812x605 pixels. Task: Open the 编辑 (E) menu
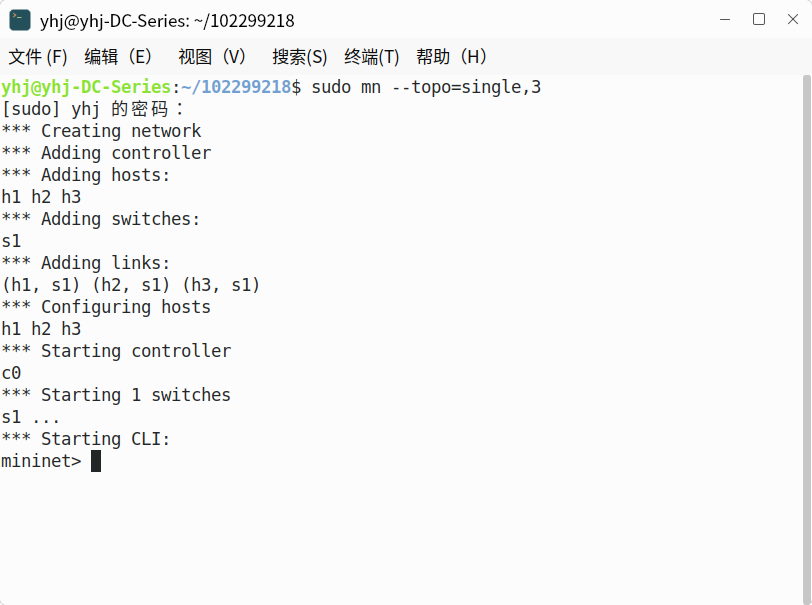[118, 56]
